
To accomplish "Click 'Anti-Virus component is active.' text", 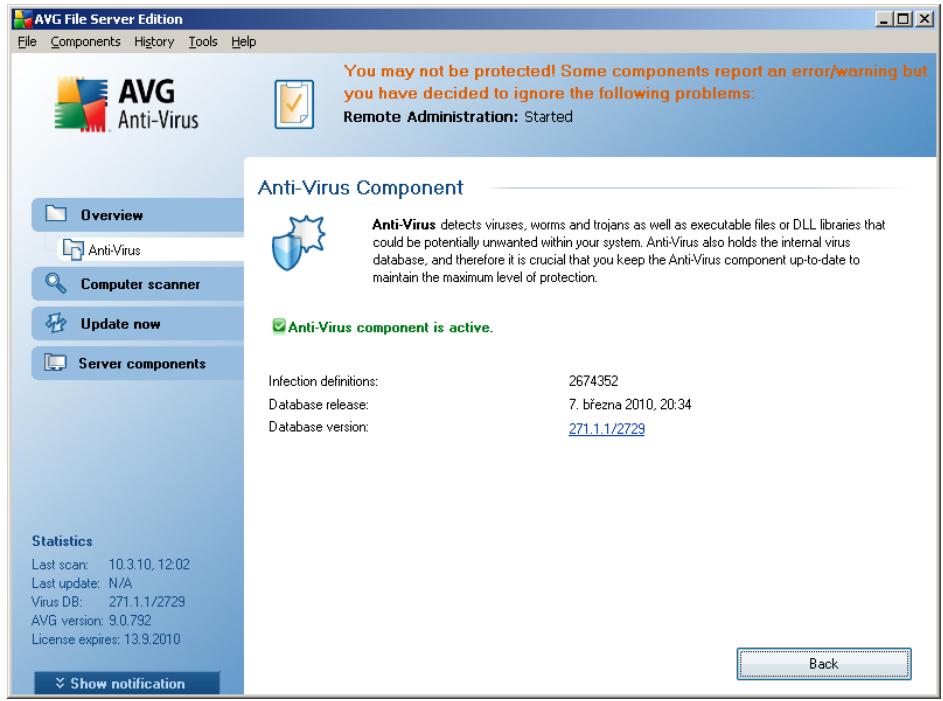I will click(x=390, y=328).
